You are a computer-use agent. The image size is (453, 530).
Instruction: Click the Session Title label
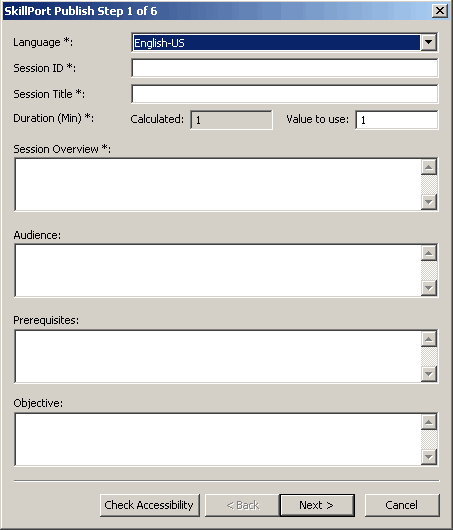click(x=49, y=94)
